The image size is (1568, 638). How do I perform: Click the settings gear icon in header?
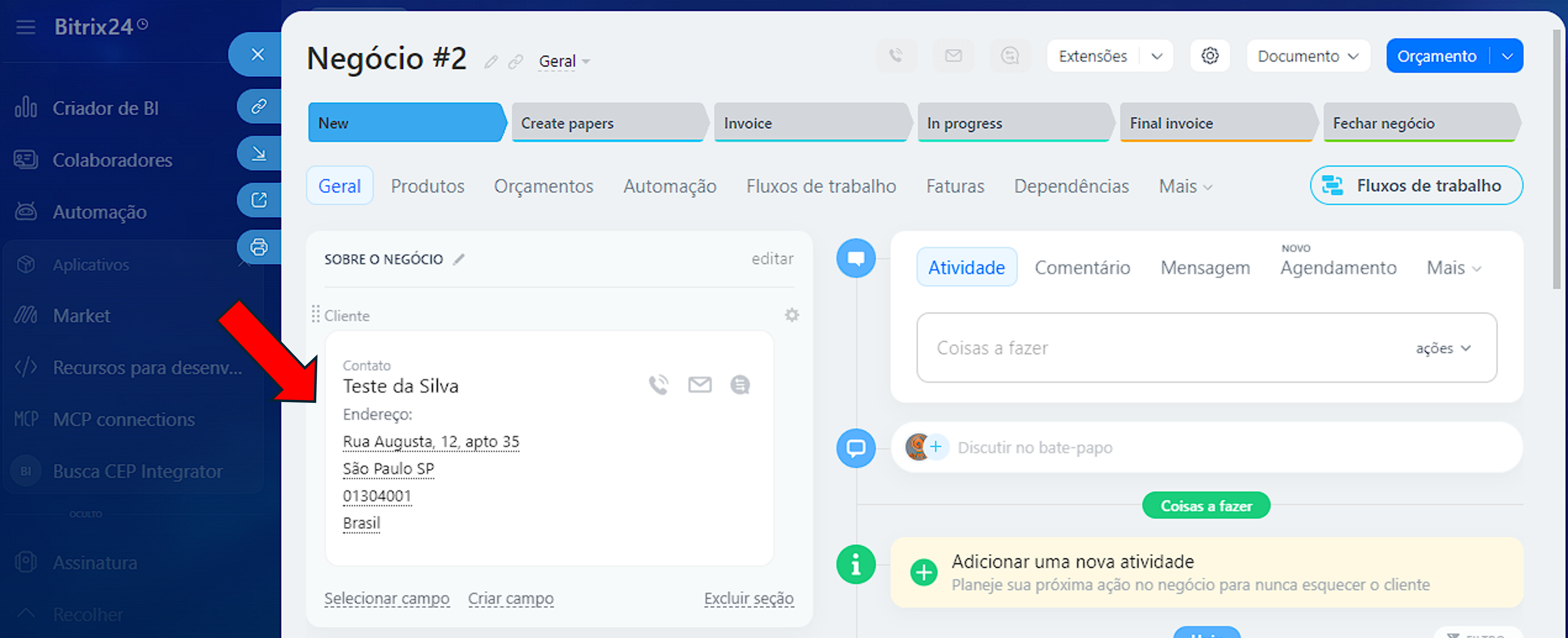tap(1210, 56)
